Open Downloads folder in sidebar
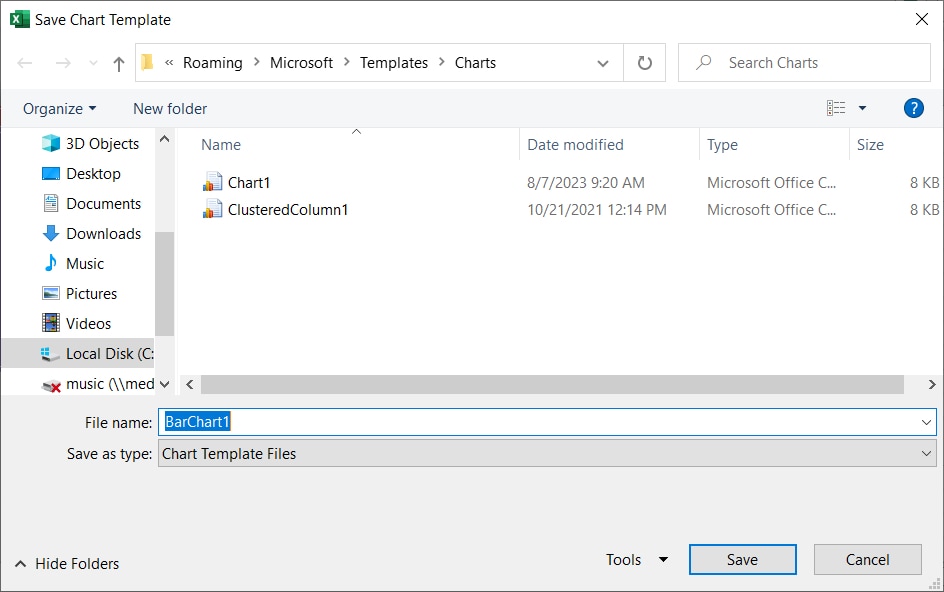 point(103,234)
